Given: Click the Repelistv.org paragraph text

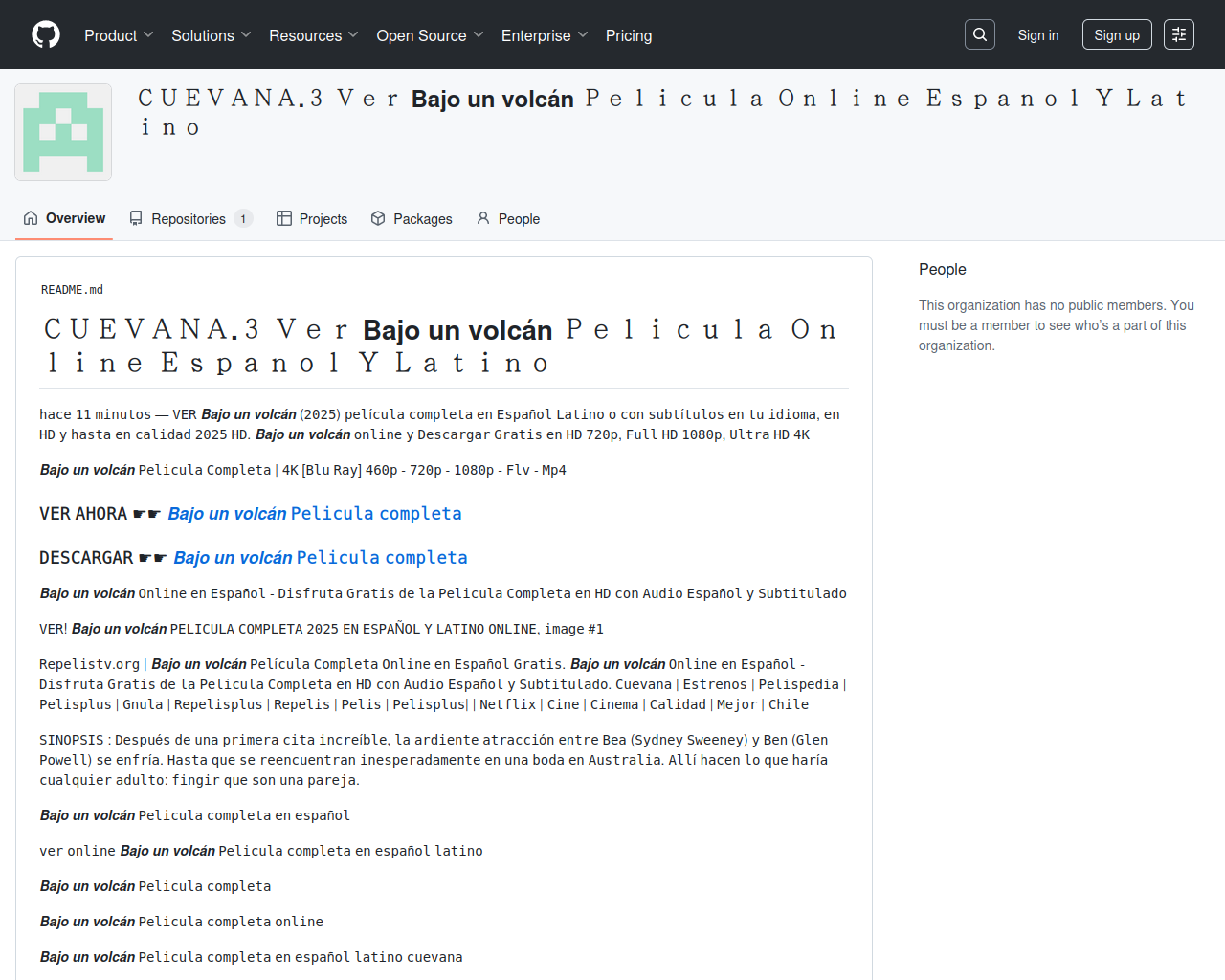Looking at the screenshot, I should (443, 684).
